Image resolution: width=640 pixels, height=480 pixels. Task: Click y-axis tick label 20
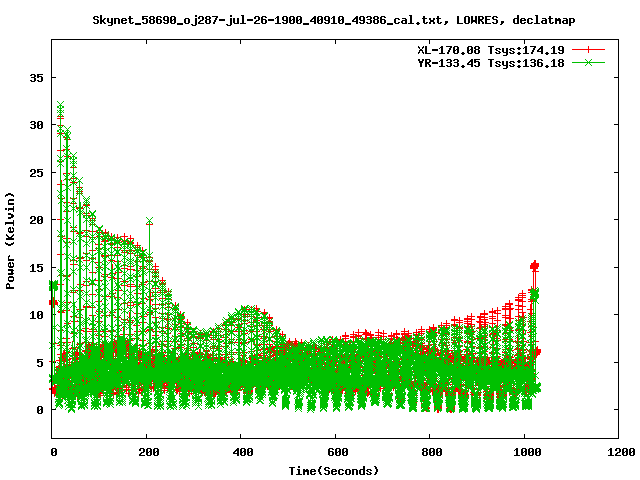click(x=36, y=220)
